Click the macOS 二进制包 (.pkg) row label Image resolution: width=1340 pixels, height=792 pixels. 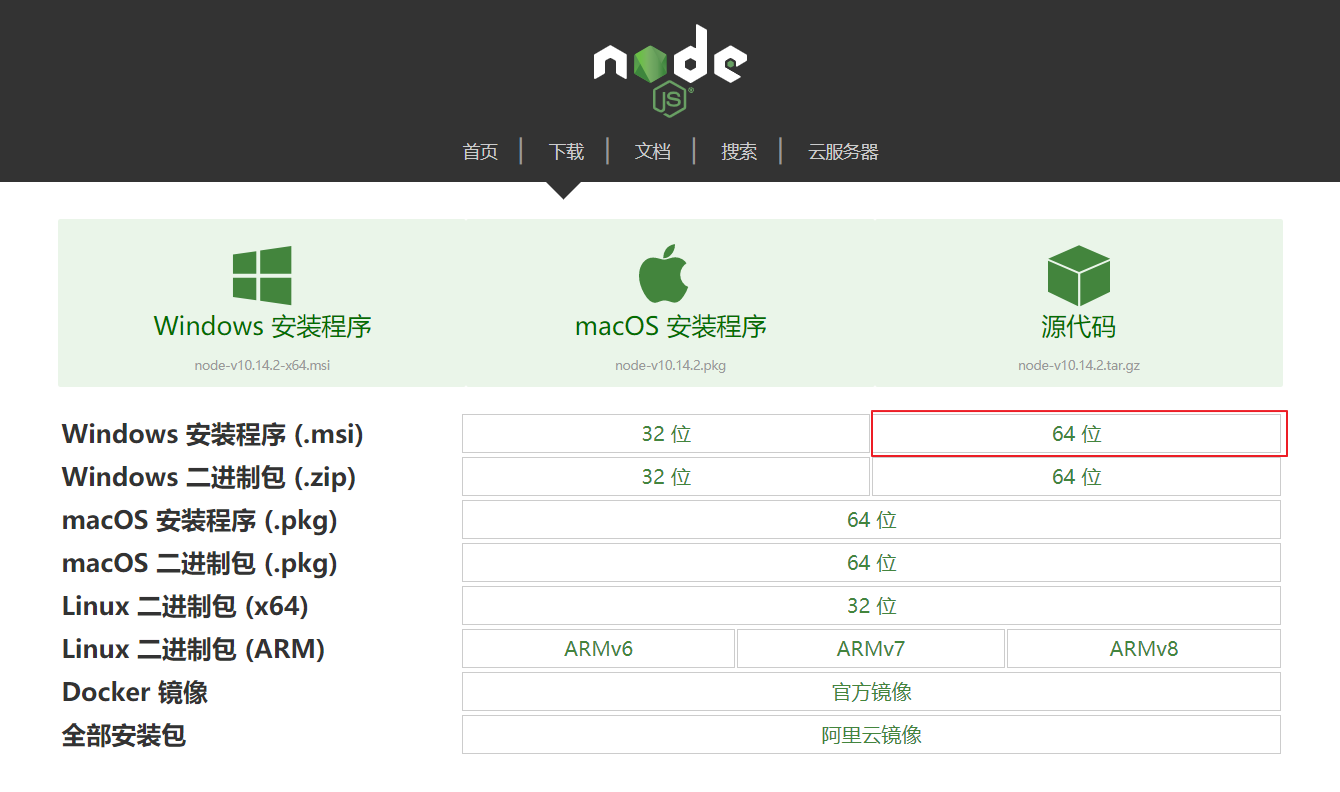pos(200,563)
